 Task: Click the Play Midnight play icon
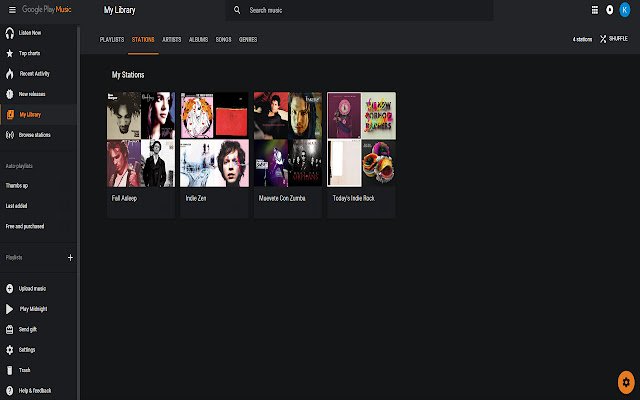pos(9,309)
